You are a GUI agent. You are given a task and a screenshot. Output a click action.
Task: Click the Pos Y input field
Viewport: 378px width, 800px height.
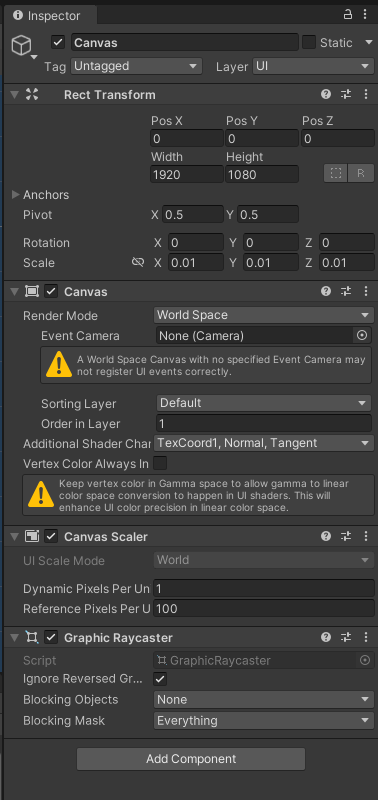tap(262, 138)
